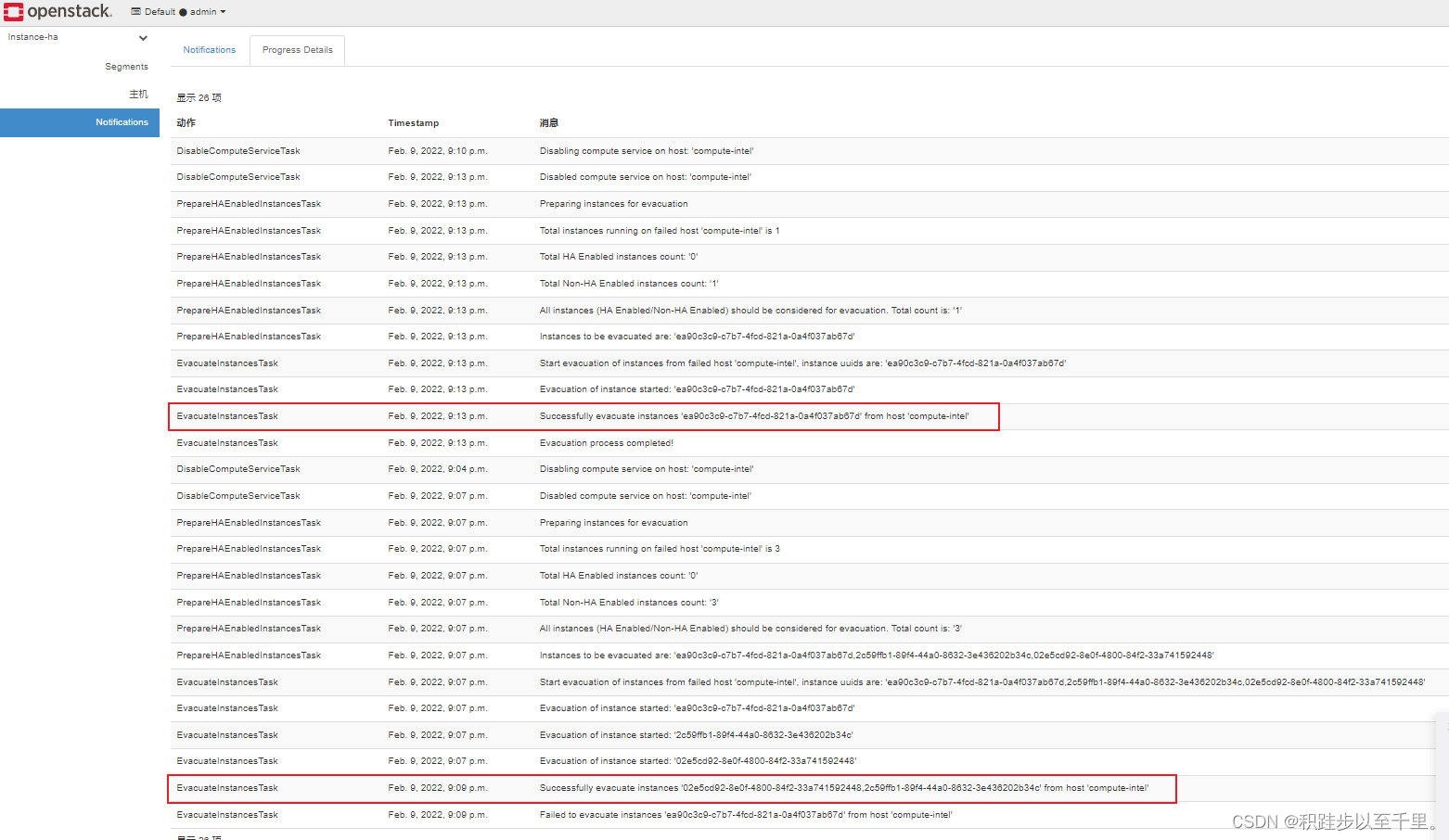Select 'Disabled compute service' message at 9:07 p.m.
The height and width of the screenshot is (840, 1449).
[646, 496]
